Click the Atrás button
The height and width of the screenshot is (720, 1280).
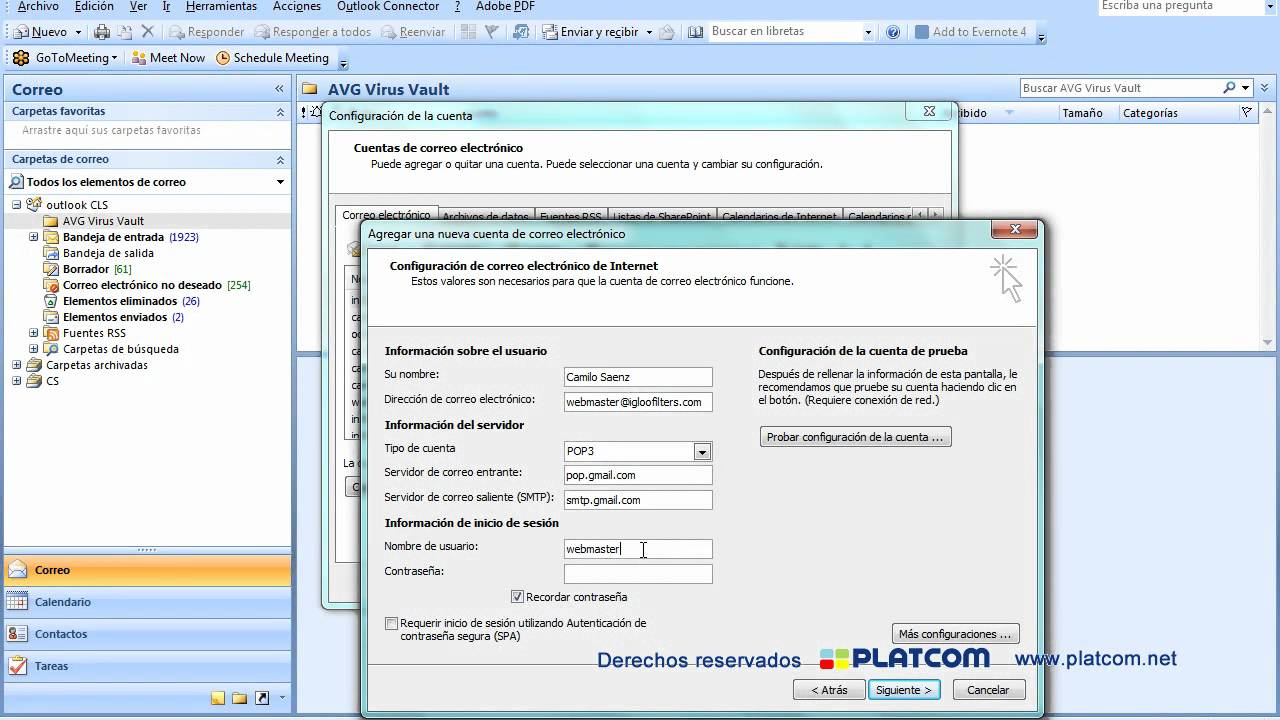(829, 690)
